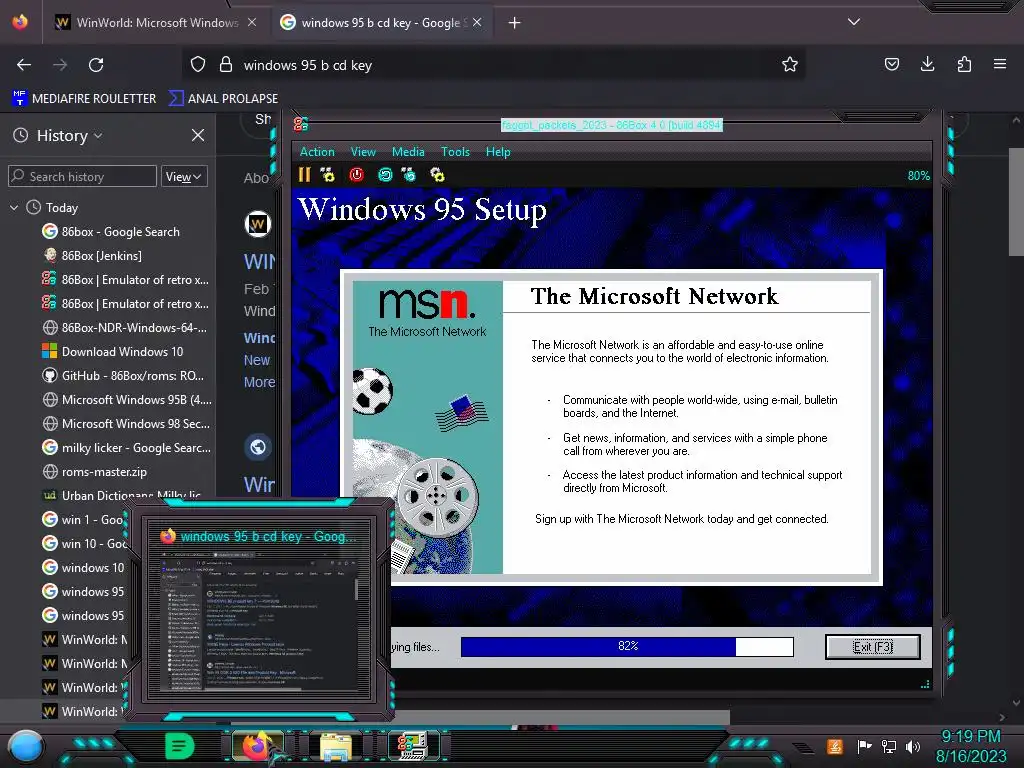Click Exit (F3) in Windows 95 Setup

click(x=872, y=647)
